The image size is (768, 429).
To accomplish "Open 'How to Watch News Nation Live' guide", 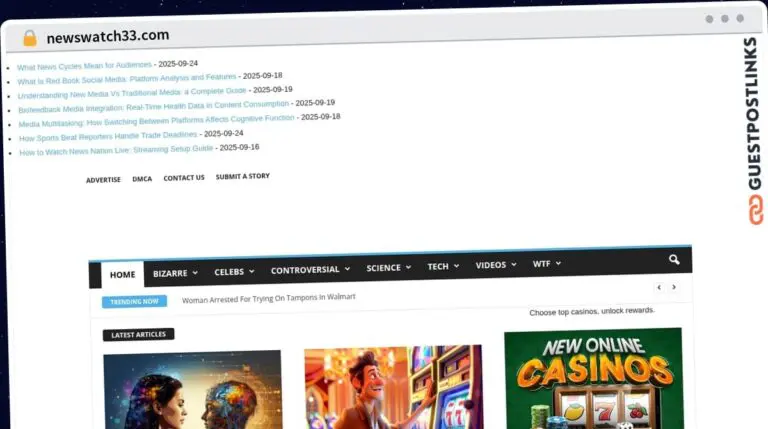I will 116,150.
